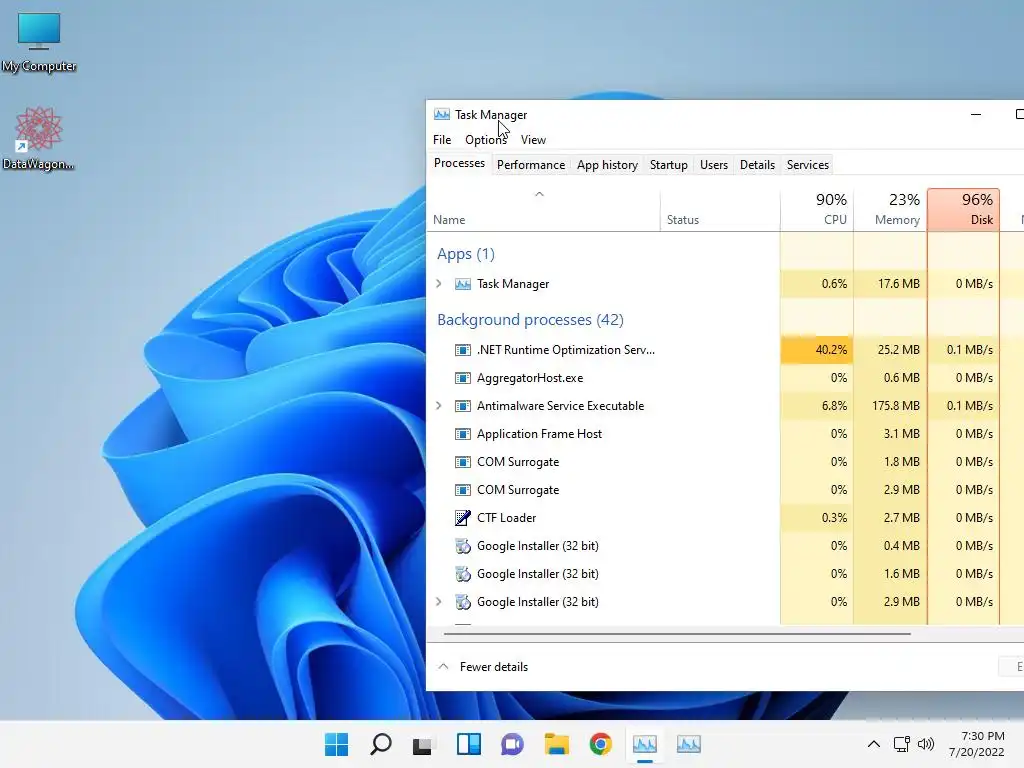Minimize the Task Manager window
The width and height of the screenshot is (1024, 768).
point(976,114)
